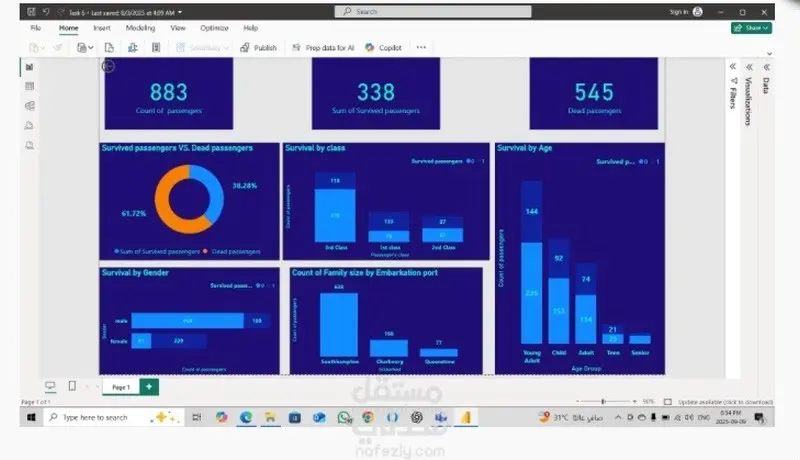
Task: Open Google Chrome from the taskbar
Action: coord(368,417)
